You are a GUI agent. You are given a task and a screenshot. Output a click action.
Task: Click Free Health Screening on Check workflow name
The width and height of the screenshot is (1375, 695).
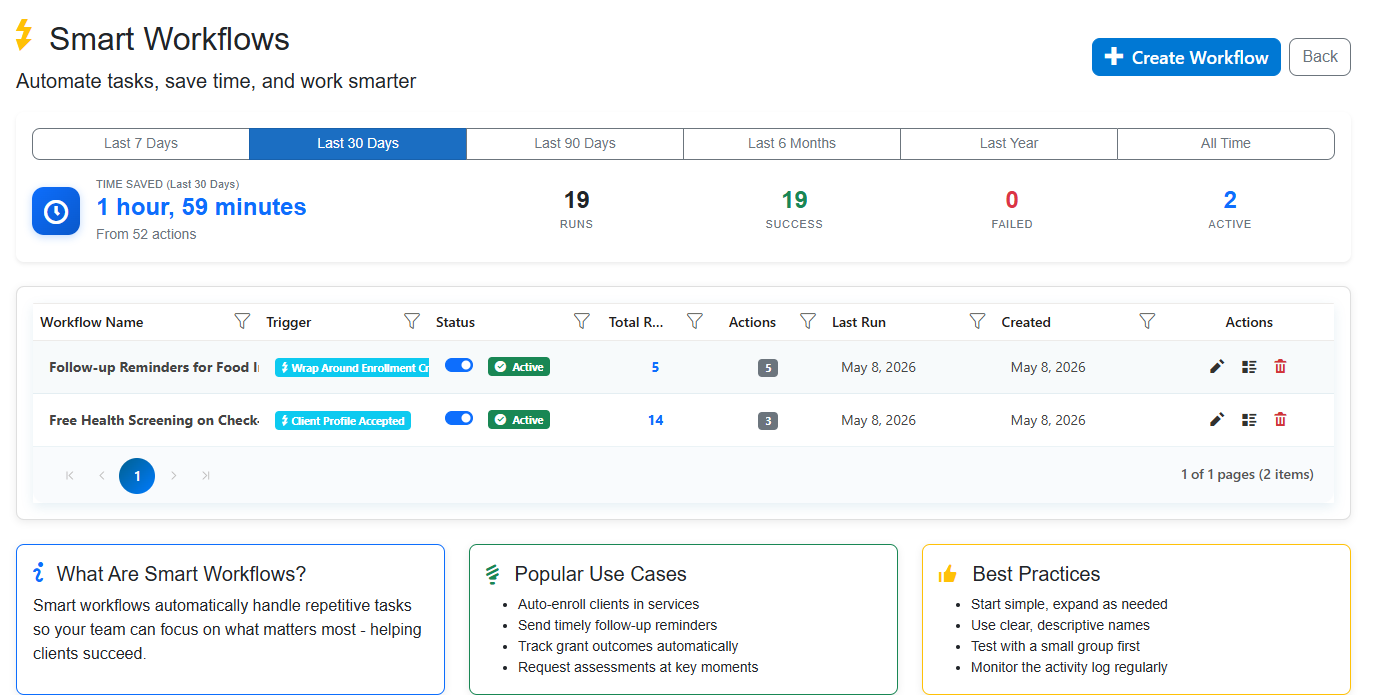154,420
